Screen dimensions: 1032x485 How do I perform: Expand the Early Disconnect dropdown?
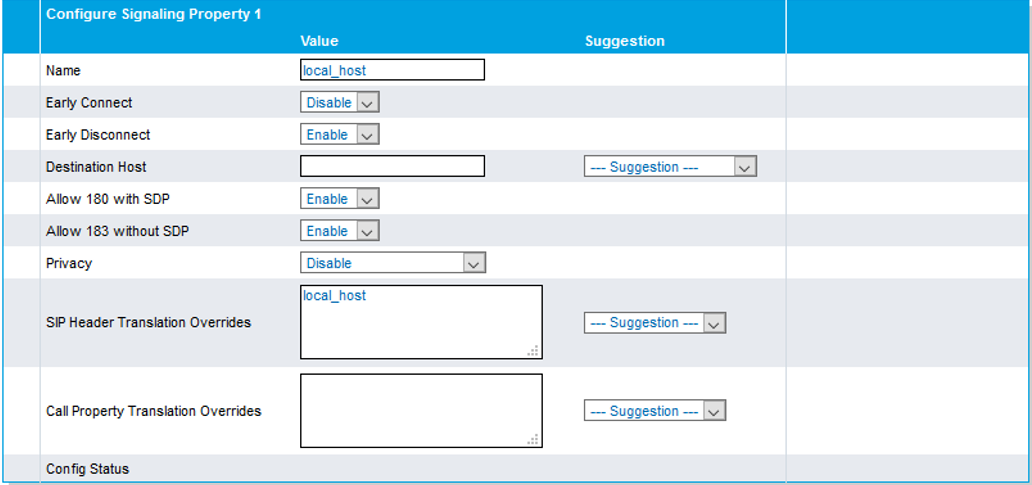point(340,134)
